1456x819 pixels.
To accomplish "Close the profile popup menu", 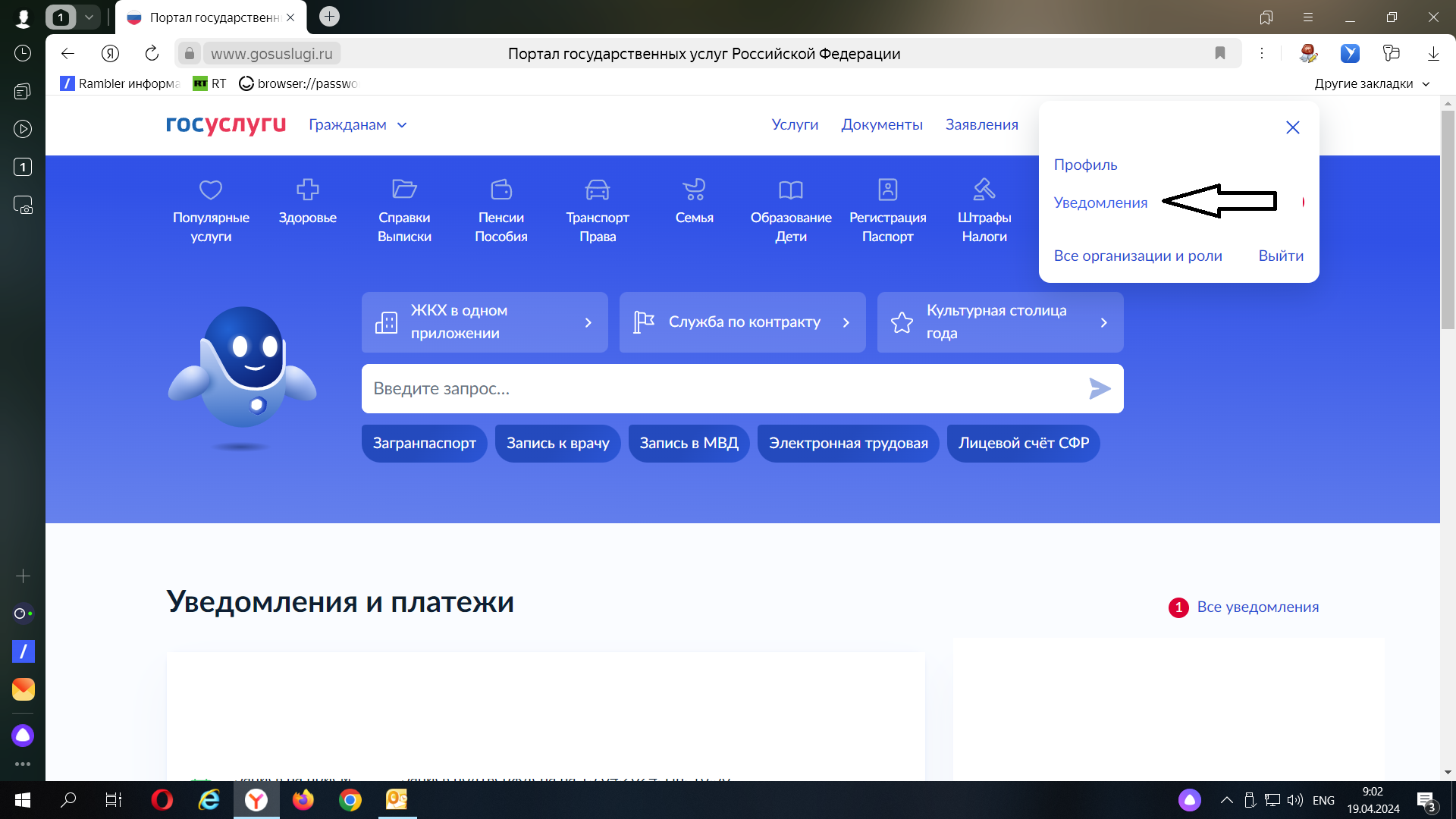I will 1292,127.
